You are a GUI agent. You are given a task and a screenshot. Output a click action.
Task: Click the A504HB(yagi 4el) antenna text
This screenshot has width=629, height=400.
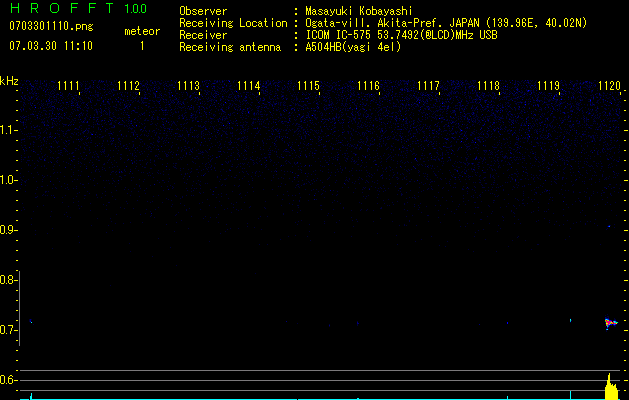(353, 47)
